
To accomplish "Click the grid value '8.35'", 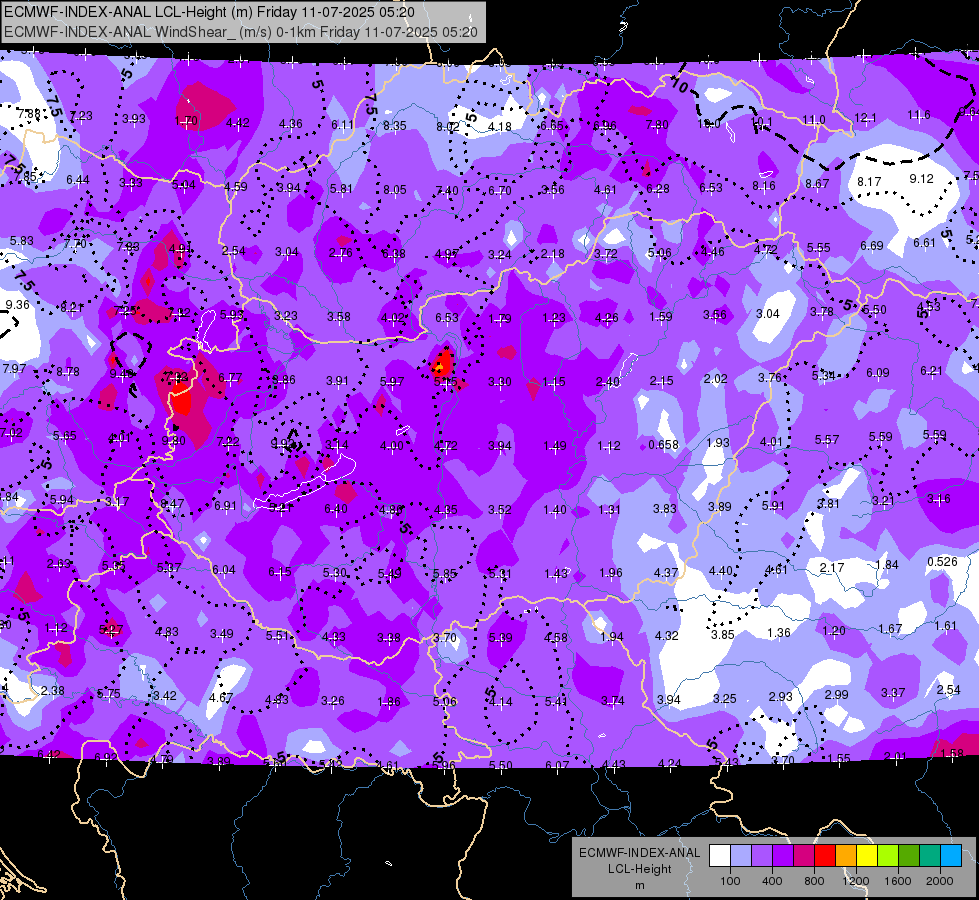I will point(395,126).
